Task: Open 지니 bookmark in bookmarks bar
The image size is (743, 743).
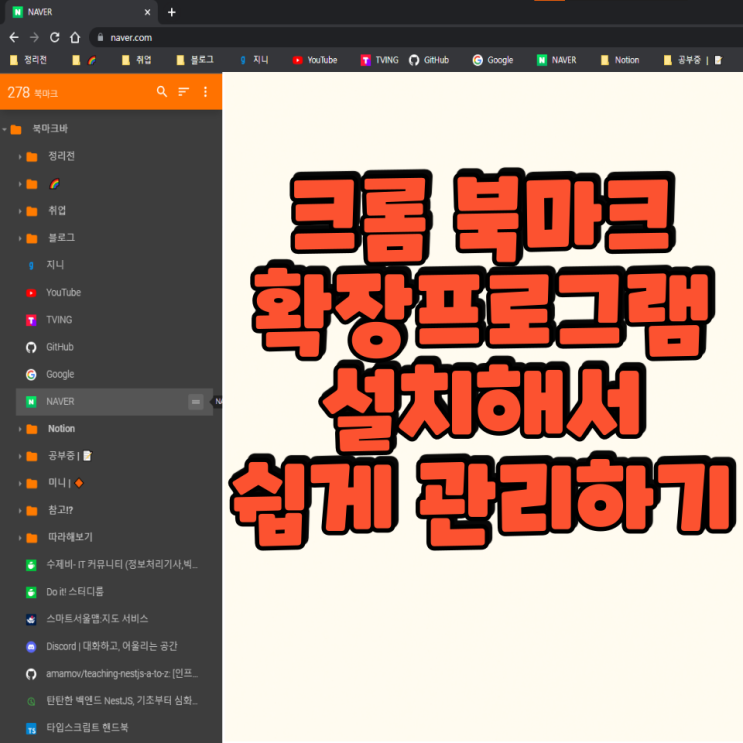Action: (x=254, y=60)
